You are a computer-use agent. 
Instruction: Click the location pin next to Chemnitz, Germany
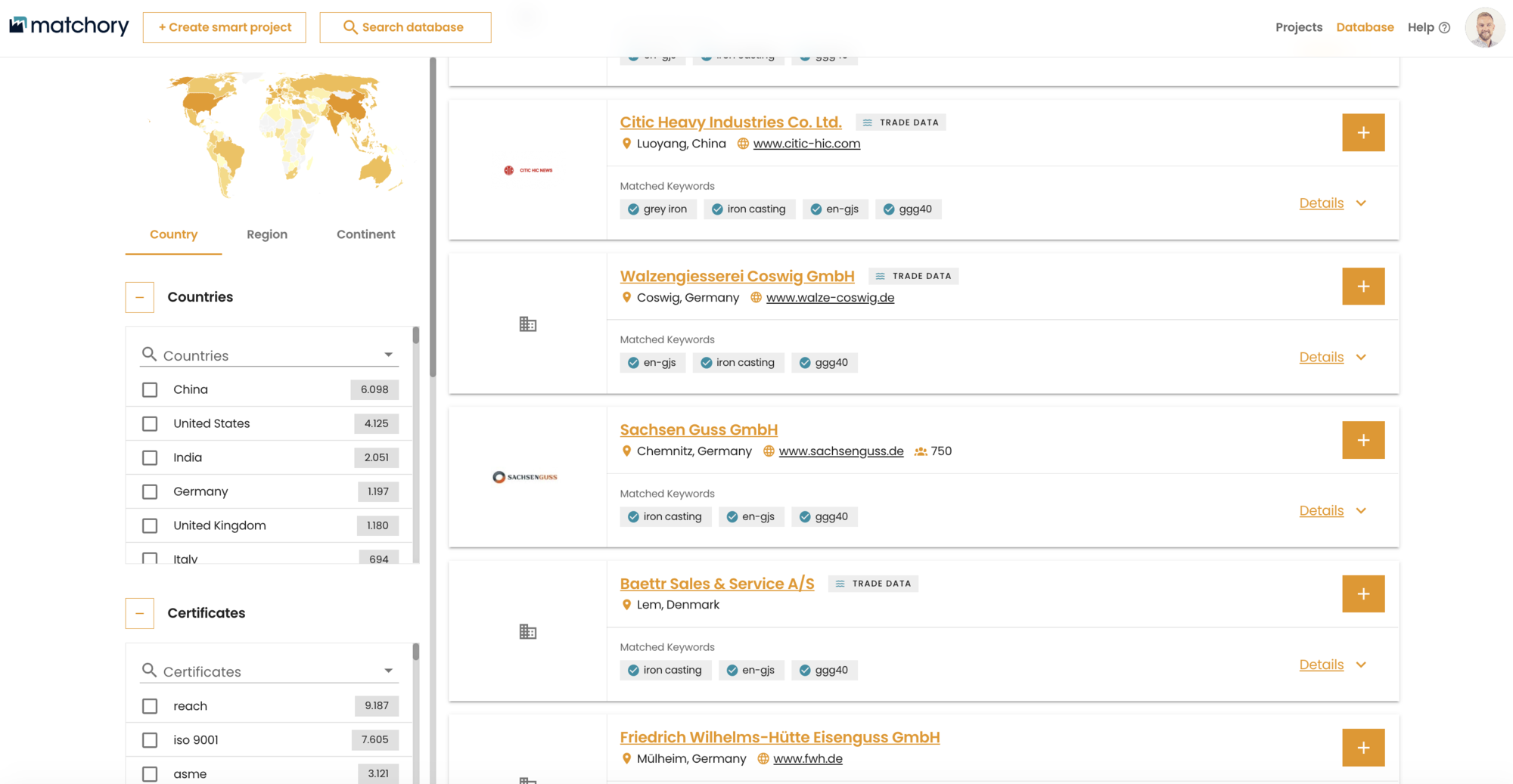pyautogui.click(x=626, y=451)
